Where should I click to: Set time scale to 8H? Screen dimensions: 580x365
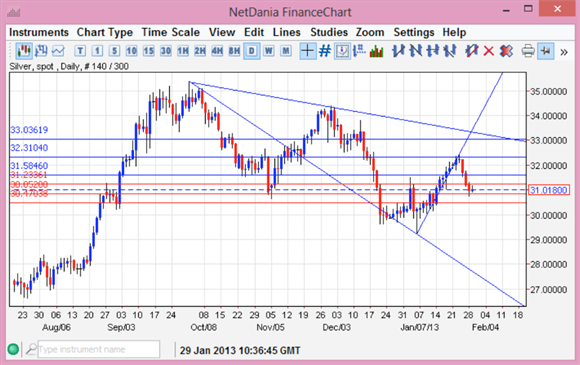coord(234,51)
